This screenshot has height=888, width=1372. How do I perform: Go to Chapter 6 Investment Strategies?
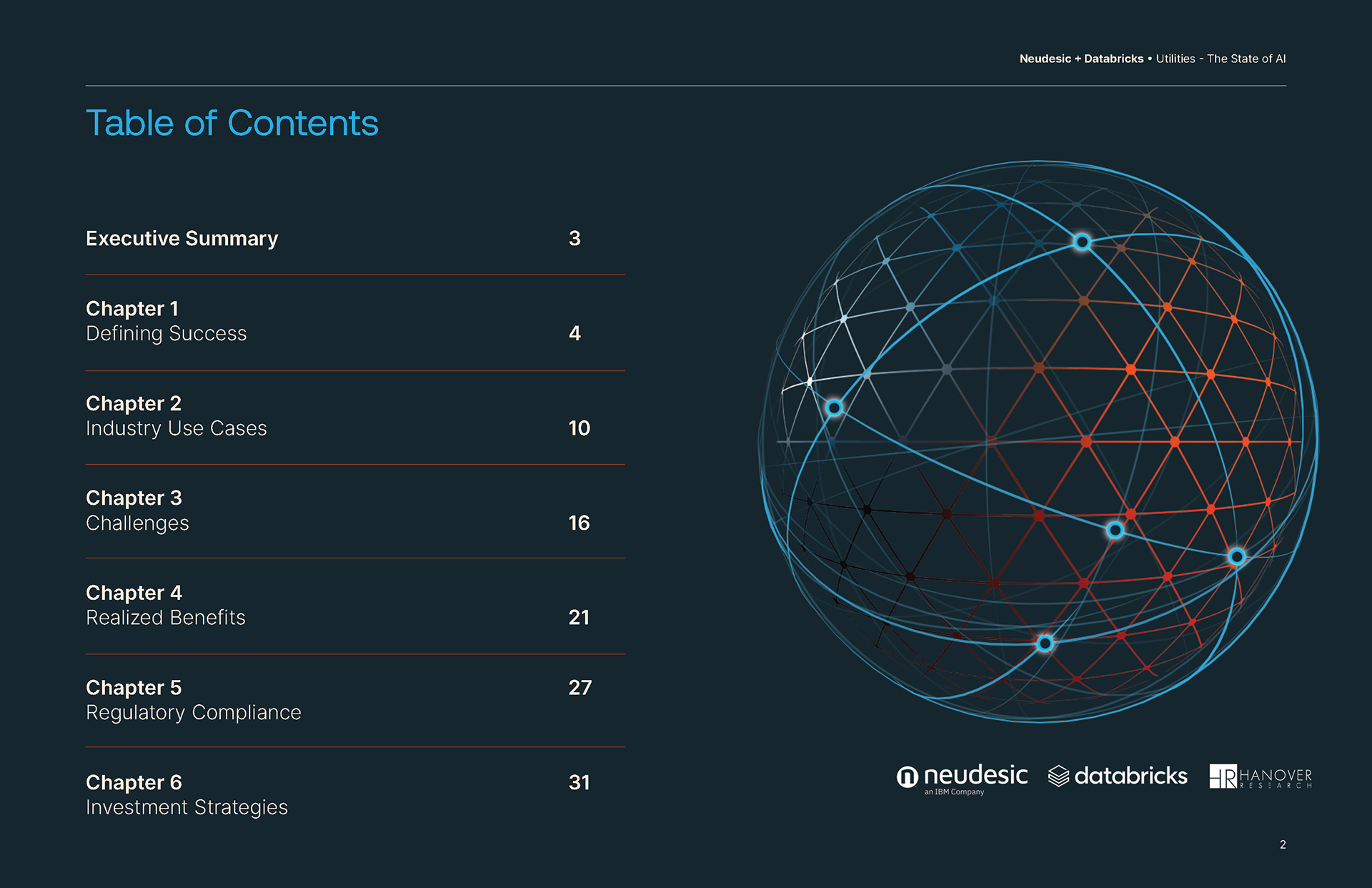tap(355, 795)
